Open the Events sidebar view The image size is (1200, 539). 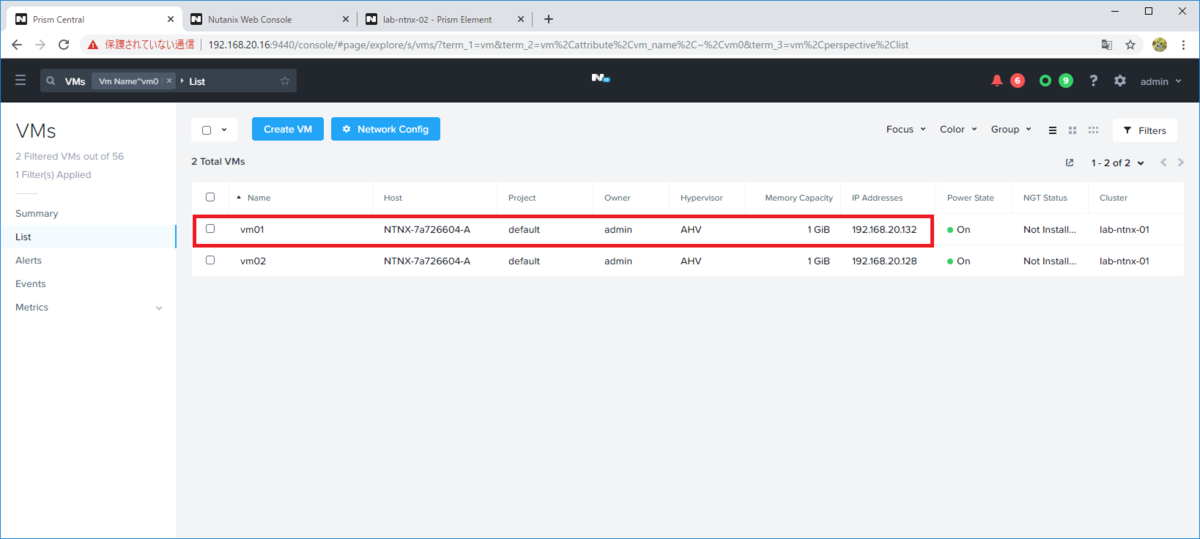point(31,284)
